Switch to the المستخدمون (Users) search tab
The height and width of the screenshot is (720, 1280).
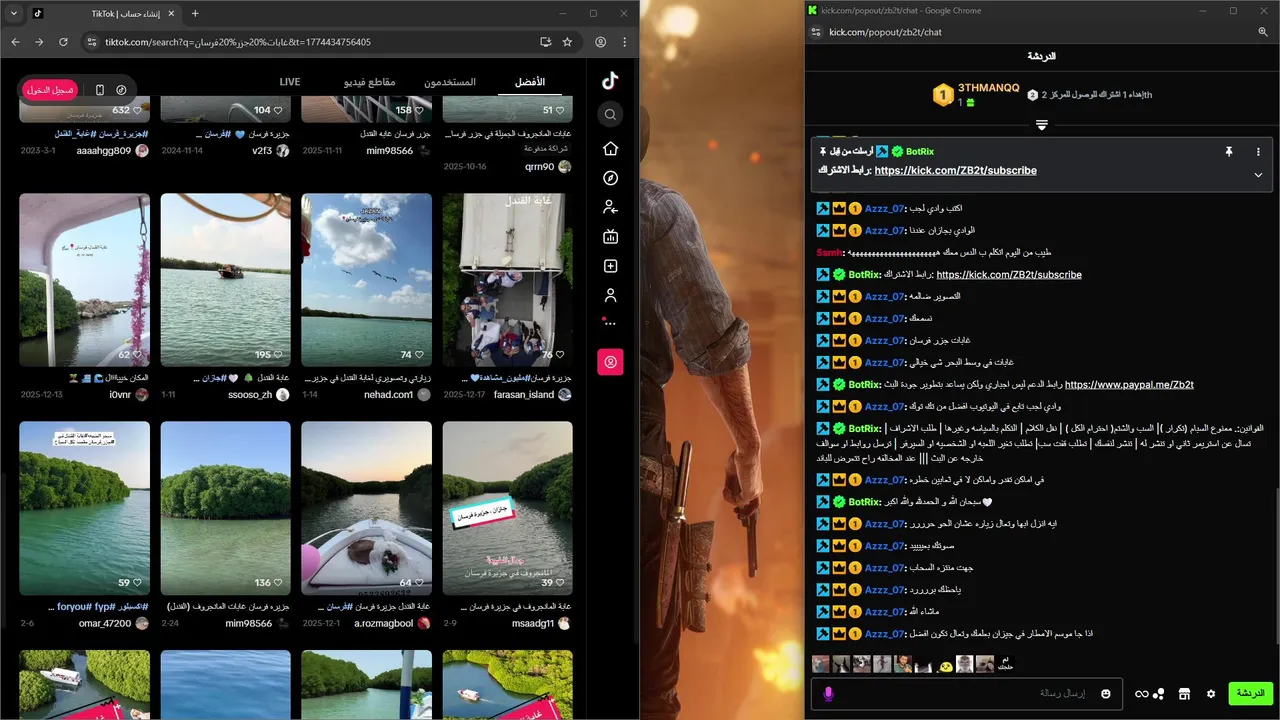[x=450, y=82]
